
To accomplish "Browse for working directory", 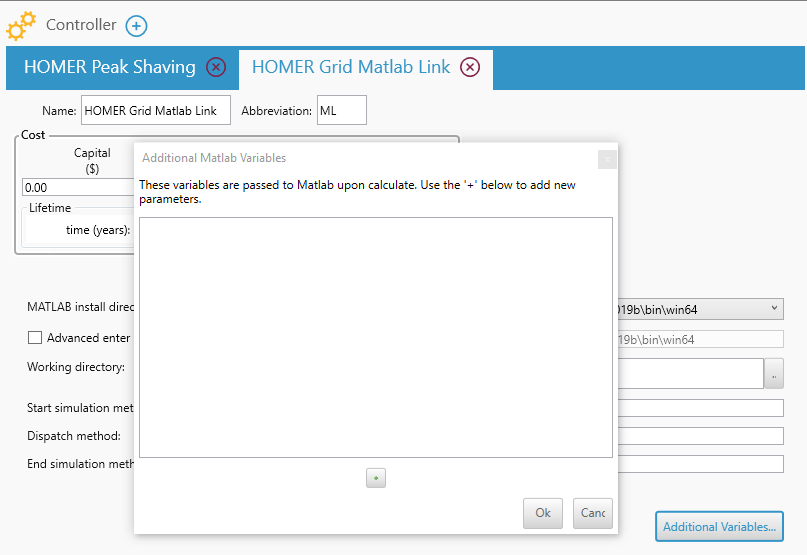I will (774, 373).
